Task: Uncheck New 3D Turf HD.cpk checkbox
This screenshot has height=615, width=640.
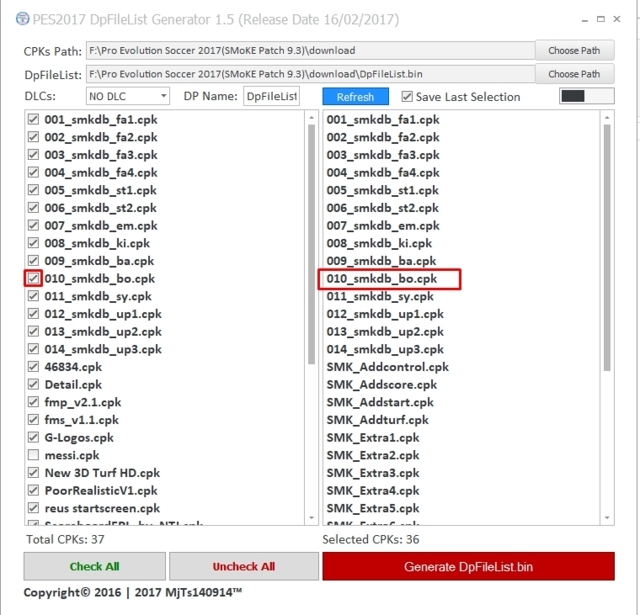Action: pyautogui.click(x=33, y=473)
